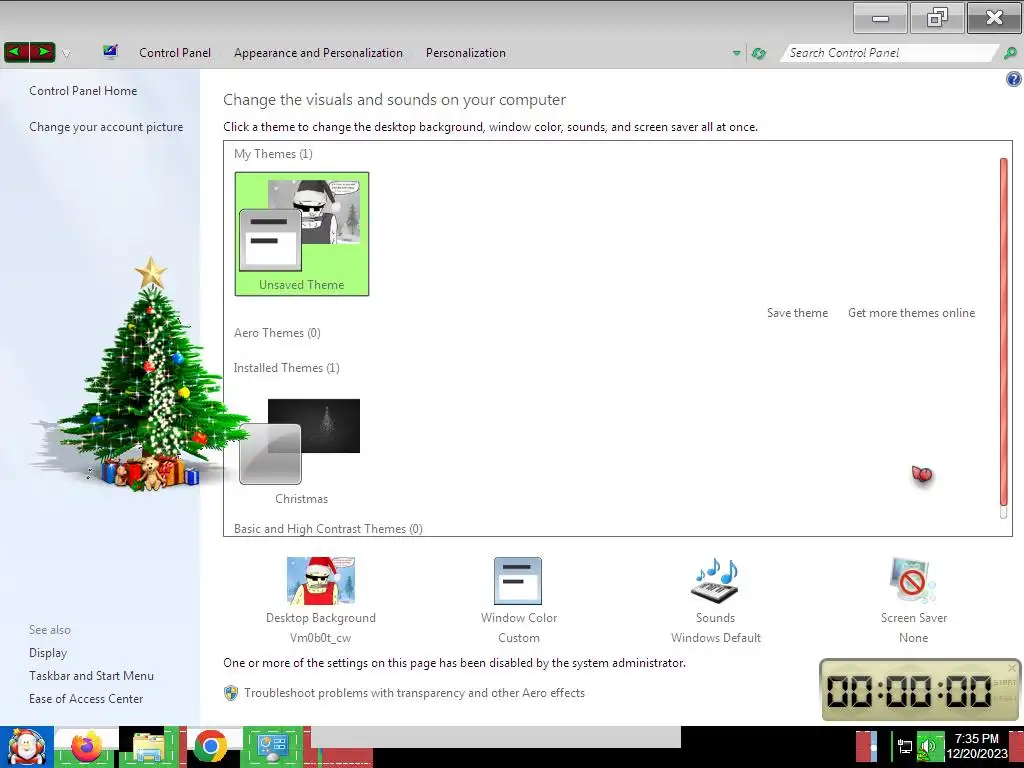Open the Desktop Background icon
This screenshot has height=768, width=1024.
point(321,581)
